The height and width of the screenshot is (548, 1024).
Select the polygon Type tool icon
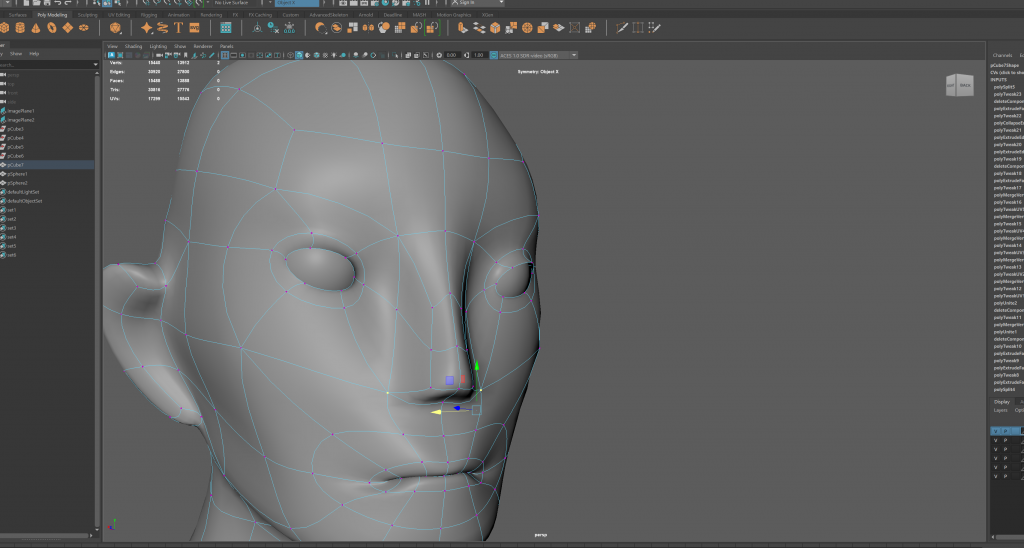point(178,28)
